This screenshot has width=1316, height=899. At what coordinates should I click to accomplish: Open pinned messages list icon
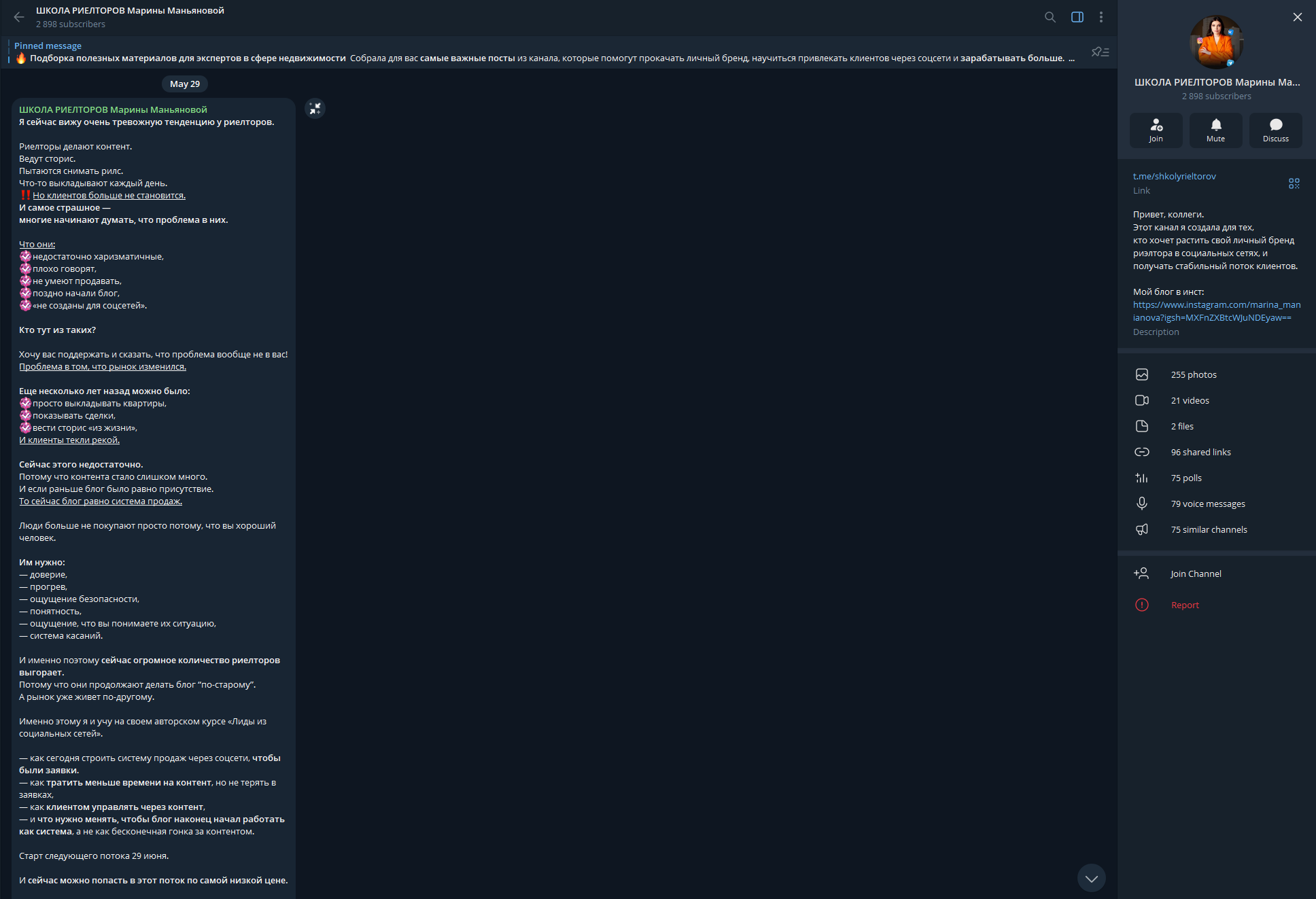point(1101,52)
